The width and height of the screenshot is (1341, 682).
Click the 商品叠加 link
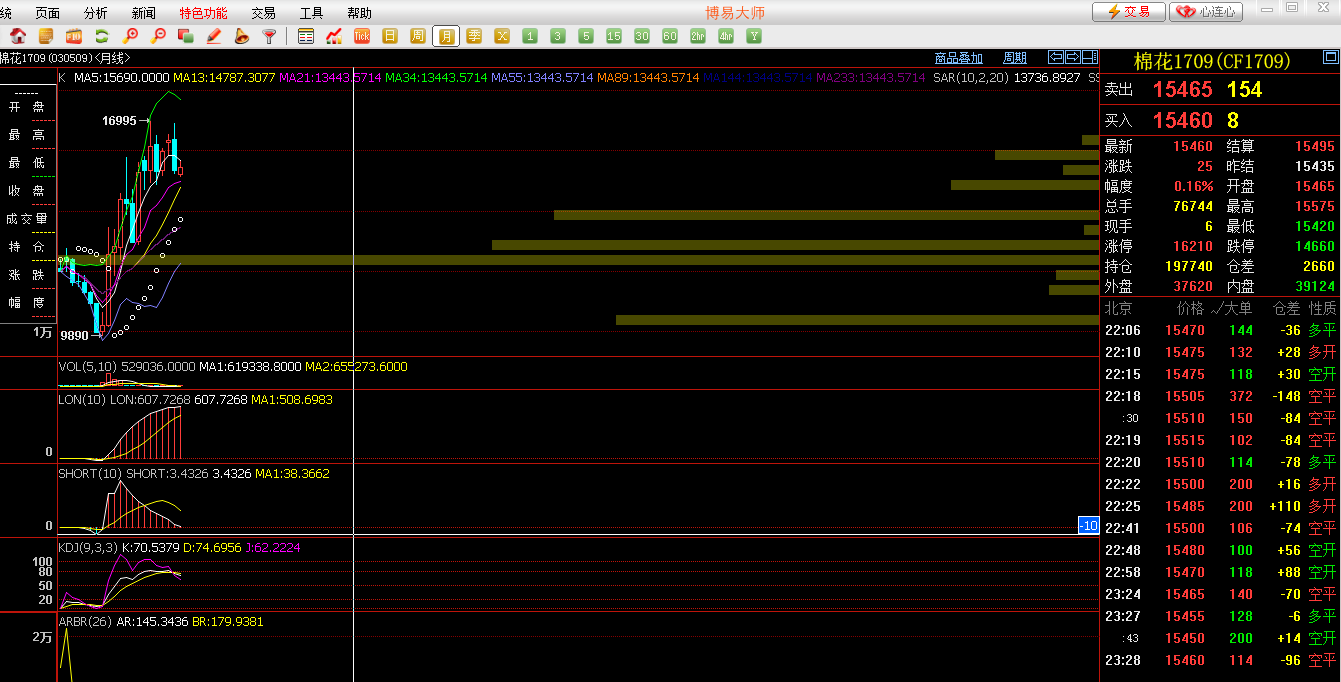[x=959, y=58]
